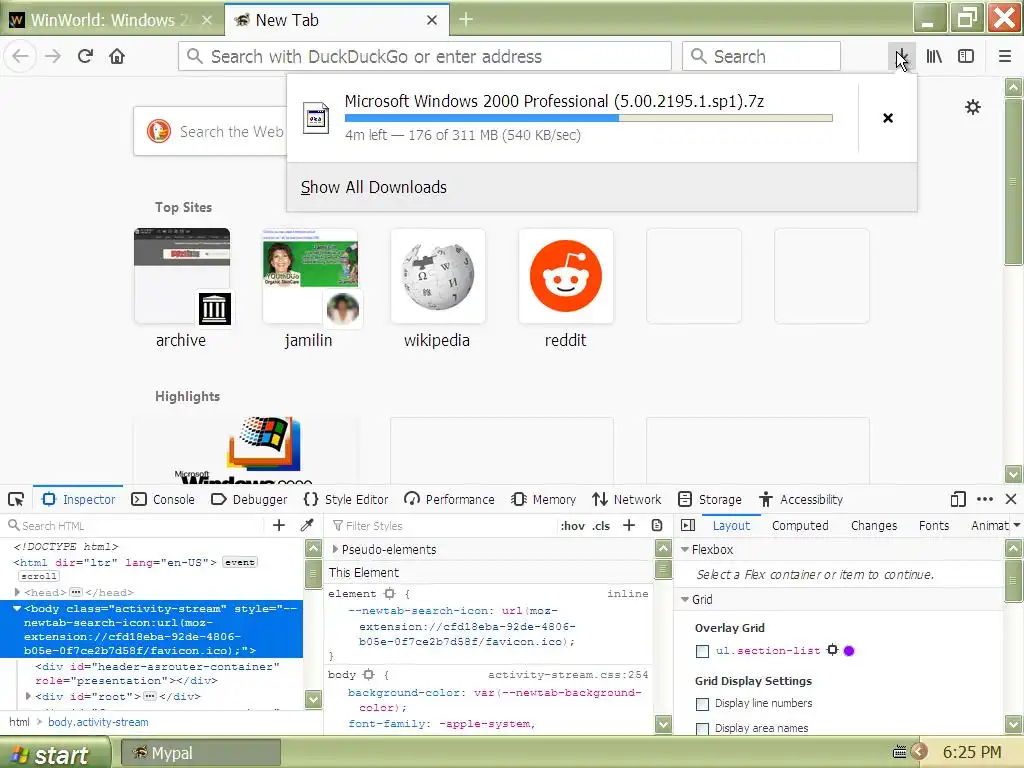Image resolution: width=1024 pixels, height=768 pixels.
Task: Toggle responsive design mode icon
Action: point(958,500)
